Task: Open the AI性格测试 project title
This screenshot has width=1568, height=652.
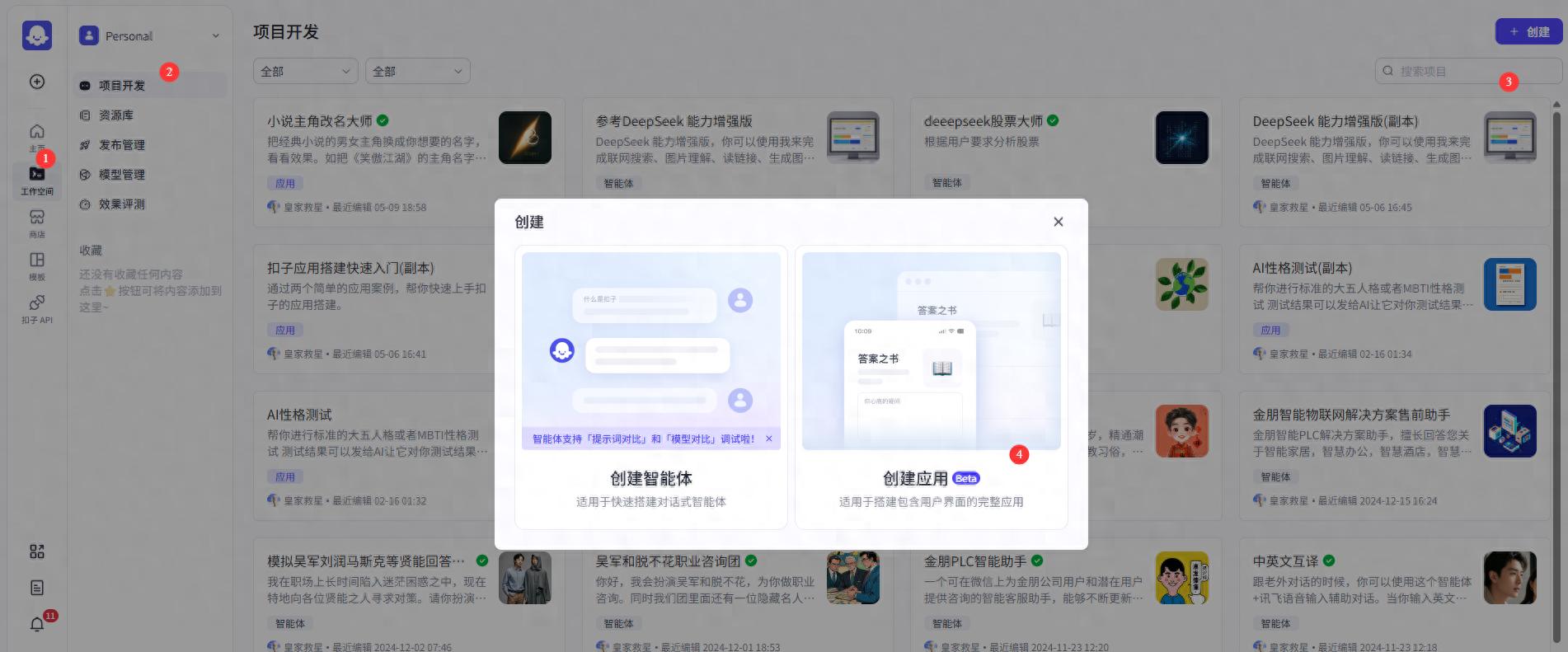Action: coord(299,415)
